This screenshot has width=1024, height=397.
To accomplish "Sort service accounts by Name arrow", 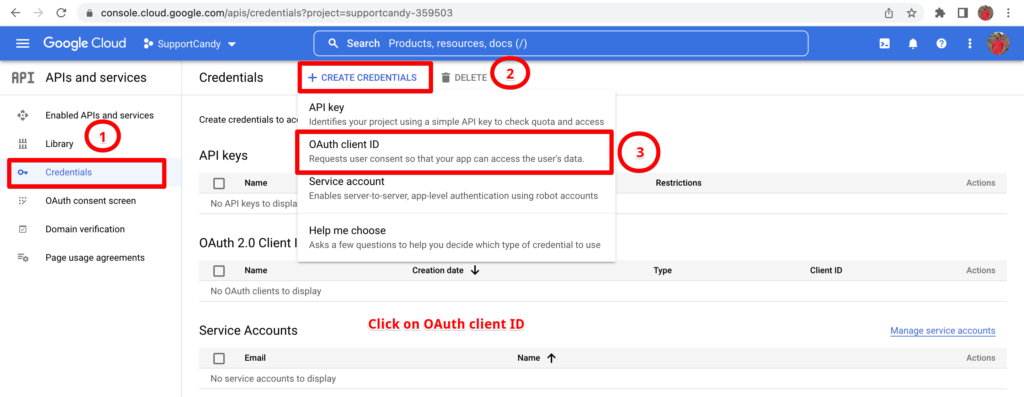I will tap(551, 358).
